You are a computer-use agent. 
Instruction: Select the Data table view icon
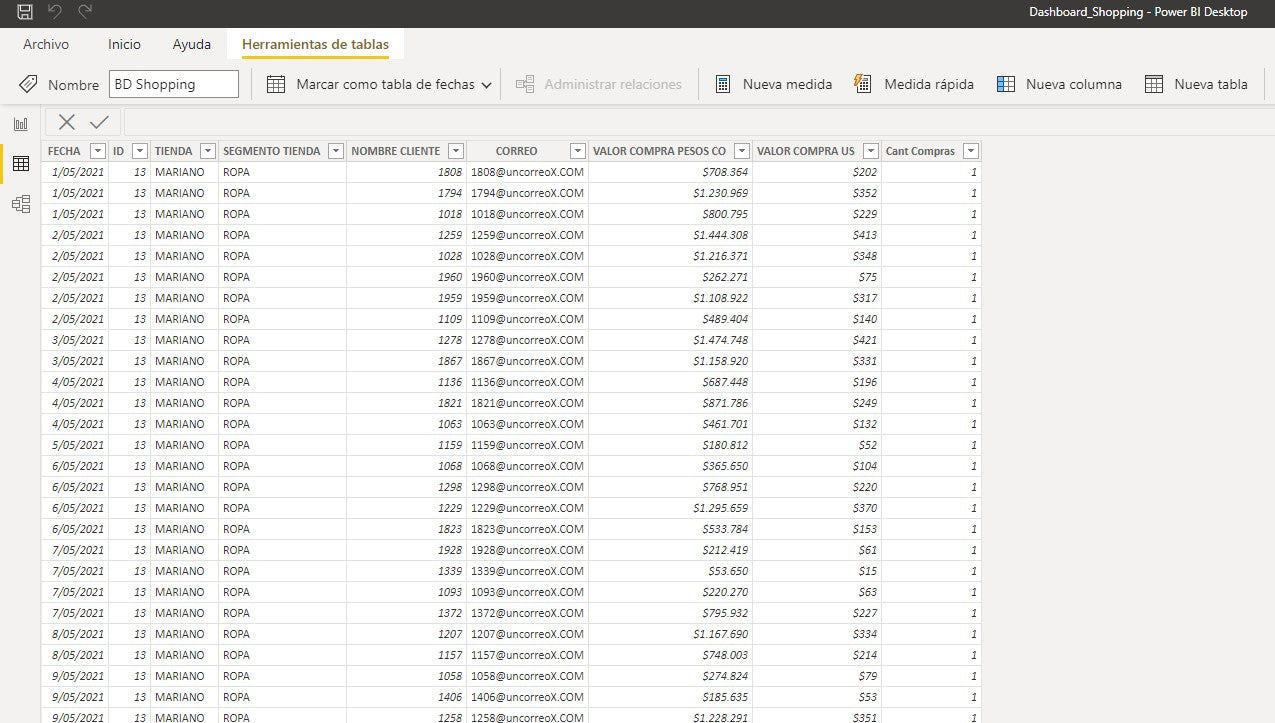[x=21, y=164]
